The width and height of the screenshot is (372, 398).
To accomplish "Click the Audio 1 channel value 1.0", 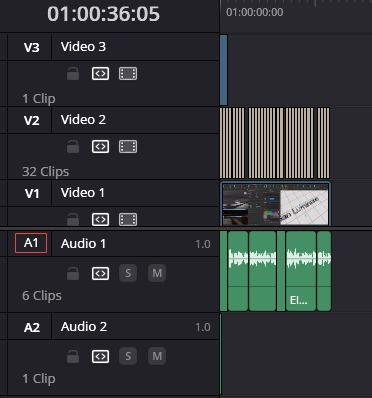I will [x=203, y=244].
